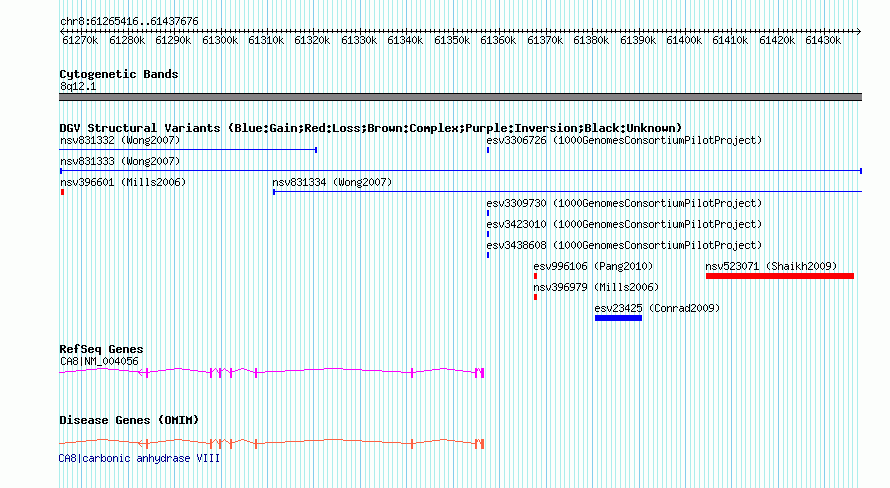The height and width of the screenshot is (488, 890).
Task: Select the Cytogenetic Bands track title
Action: 119,74
